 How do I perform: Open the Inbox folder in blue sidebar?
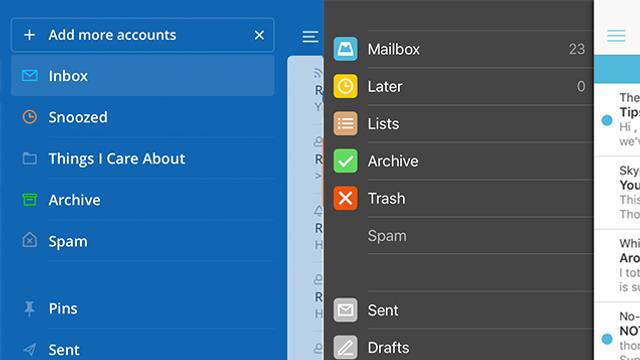[142, 76]
